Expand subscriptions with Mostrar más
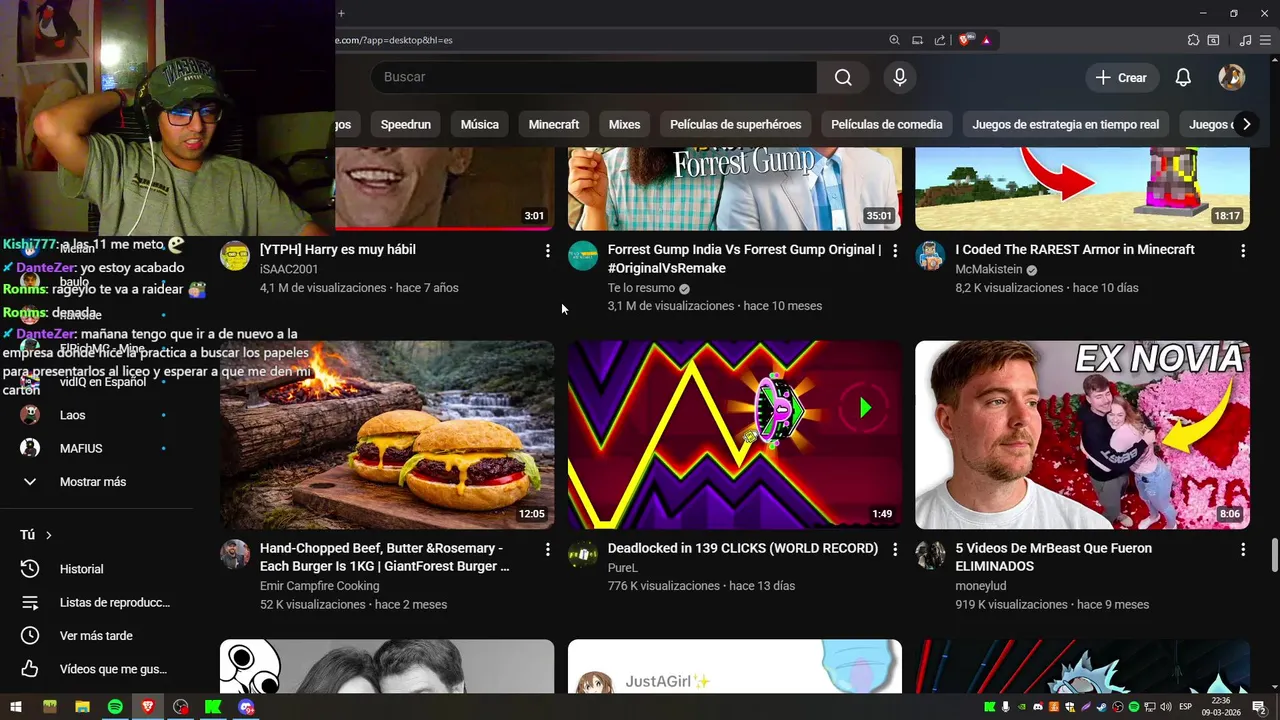1280x720 pixels. pos(92,482)
